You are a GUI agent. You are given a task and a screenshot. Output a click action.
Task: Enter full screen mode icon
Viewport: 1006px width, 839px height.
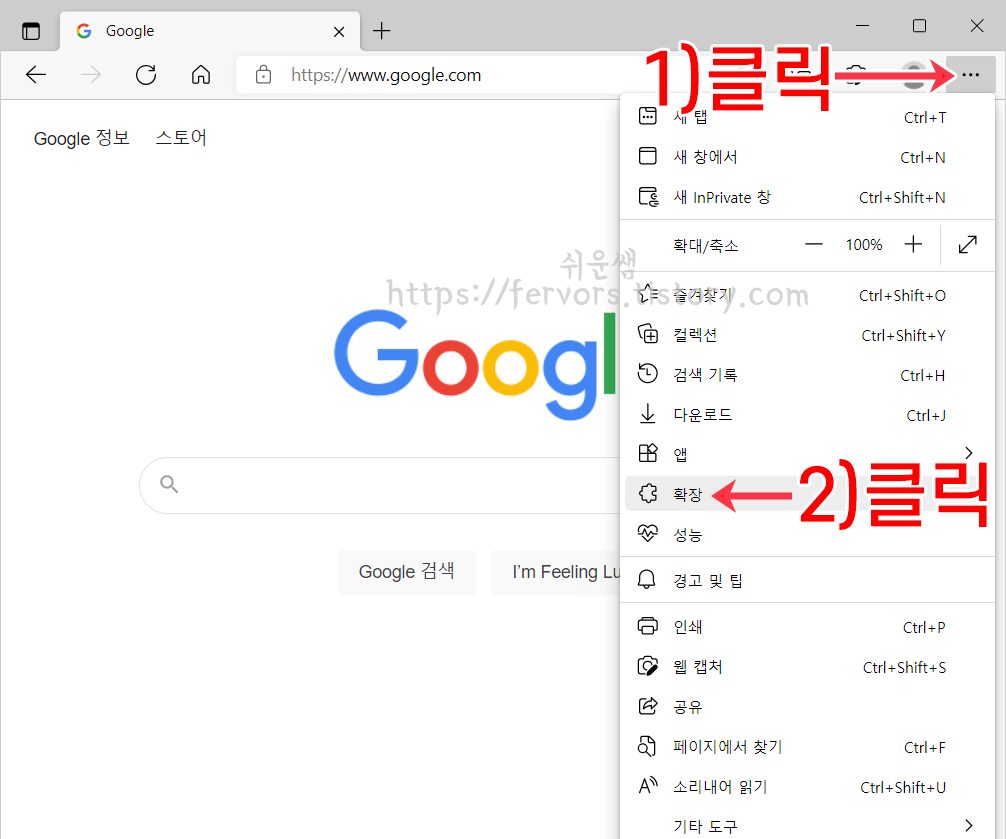click(967, 244)
